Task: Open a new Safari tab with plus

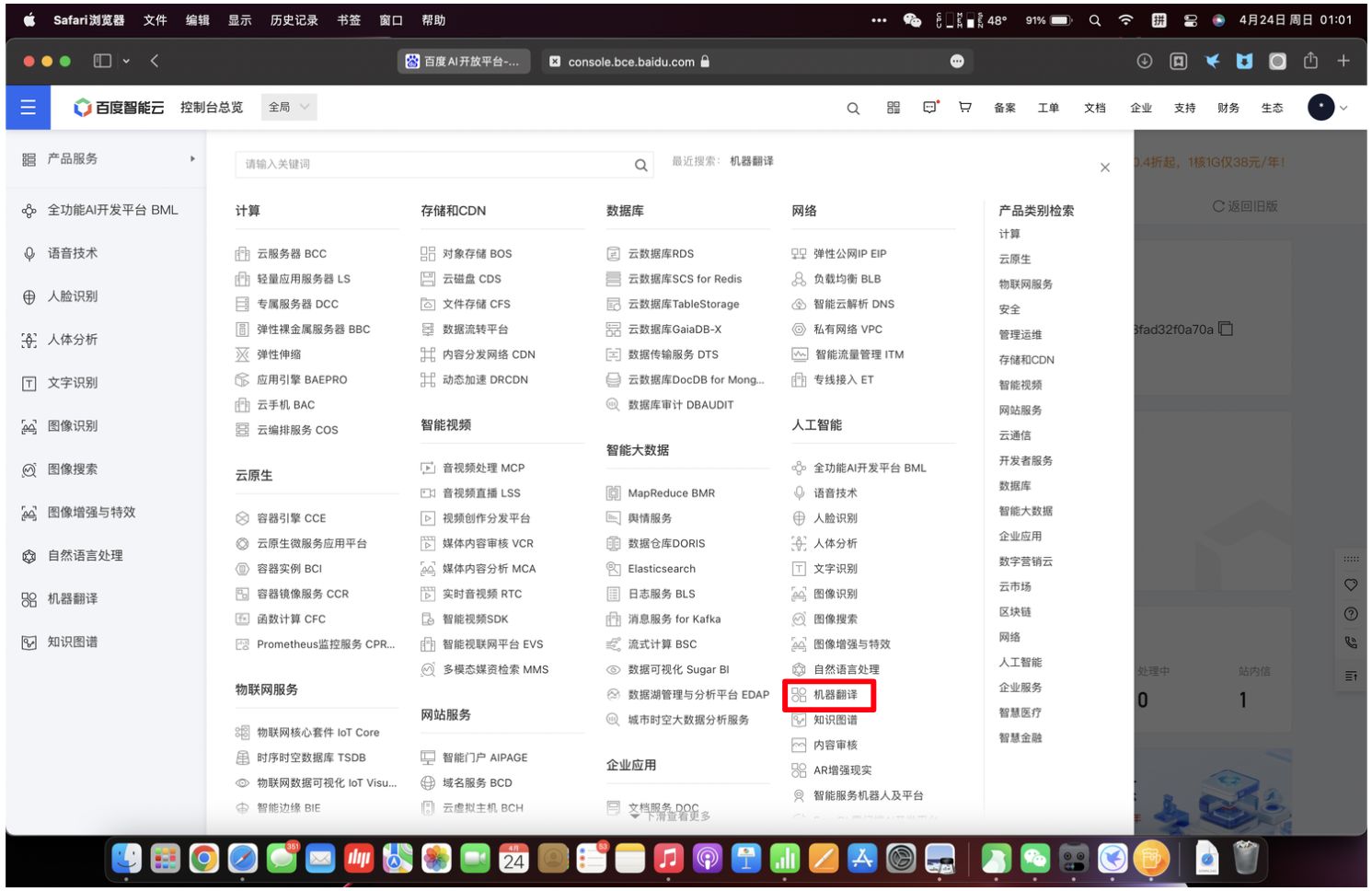Action: click(x=1343, y=61)
